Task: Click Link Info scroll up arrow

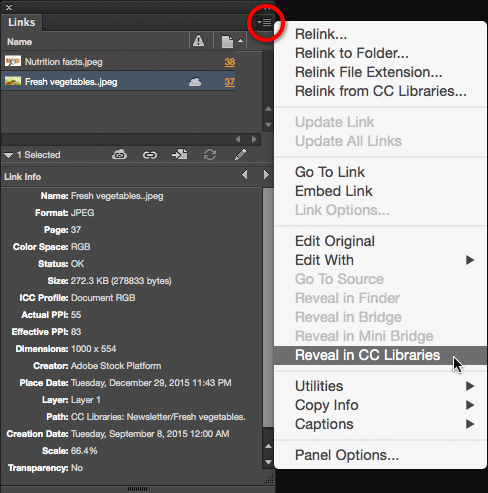Action: [x=268, y=446]
